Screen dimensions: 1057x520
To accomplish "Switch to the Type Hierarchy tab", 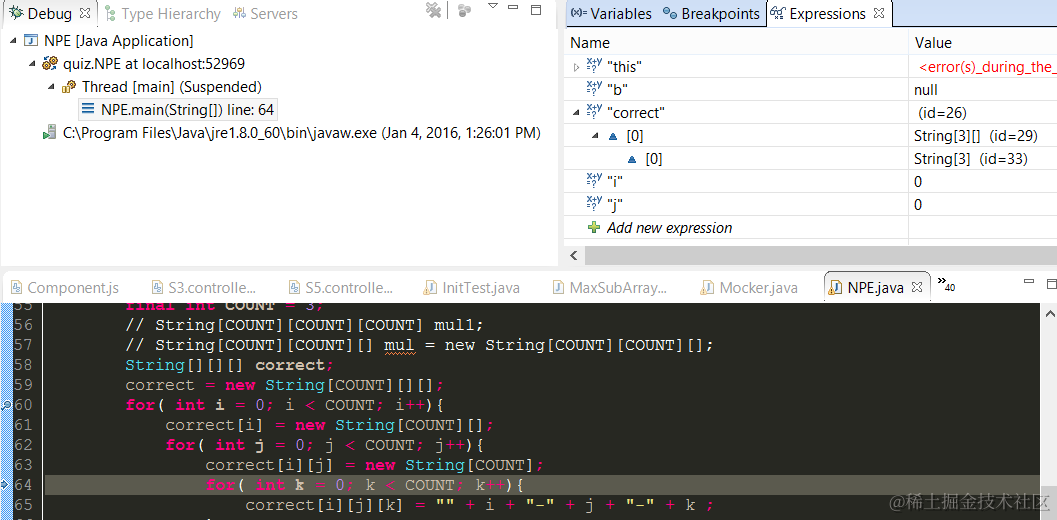I will coord(162,13).
